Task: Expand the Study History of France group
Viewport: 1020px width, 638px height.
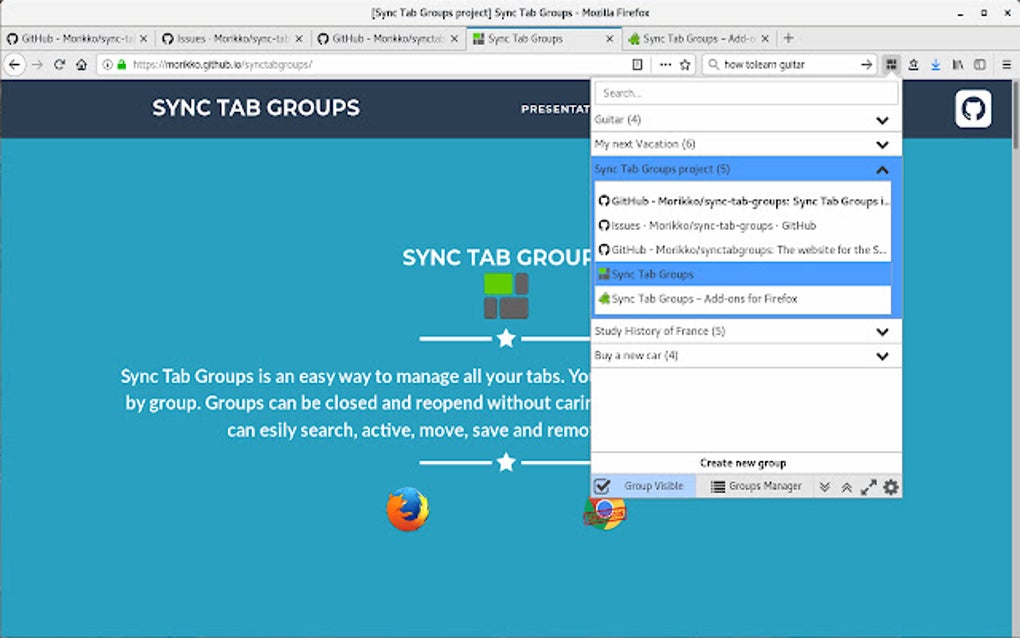Action: [882, 332]
